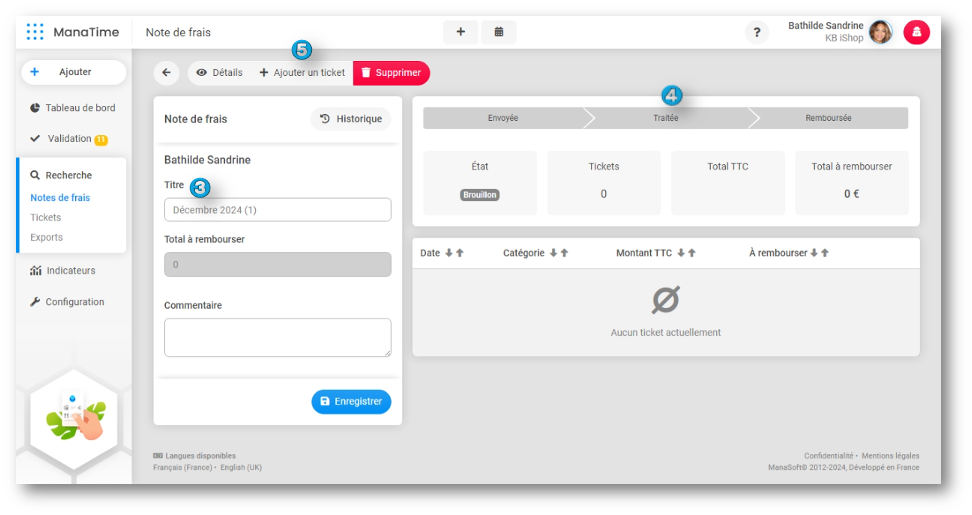Go back with the left arrow button

166,72
